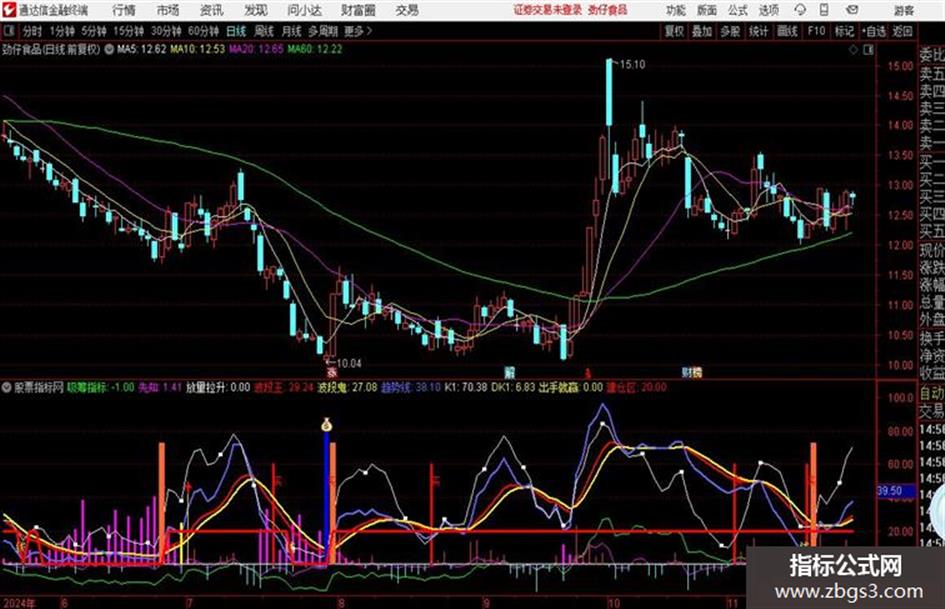Click the diamond icon at chart top-right
The image size is (945, 609).
[853, 50]
